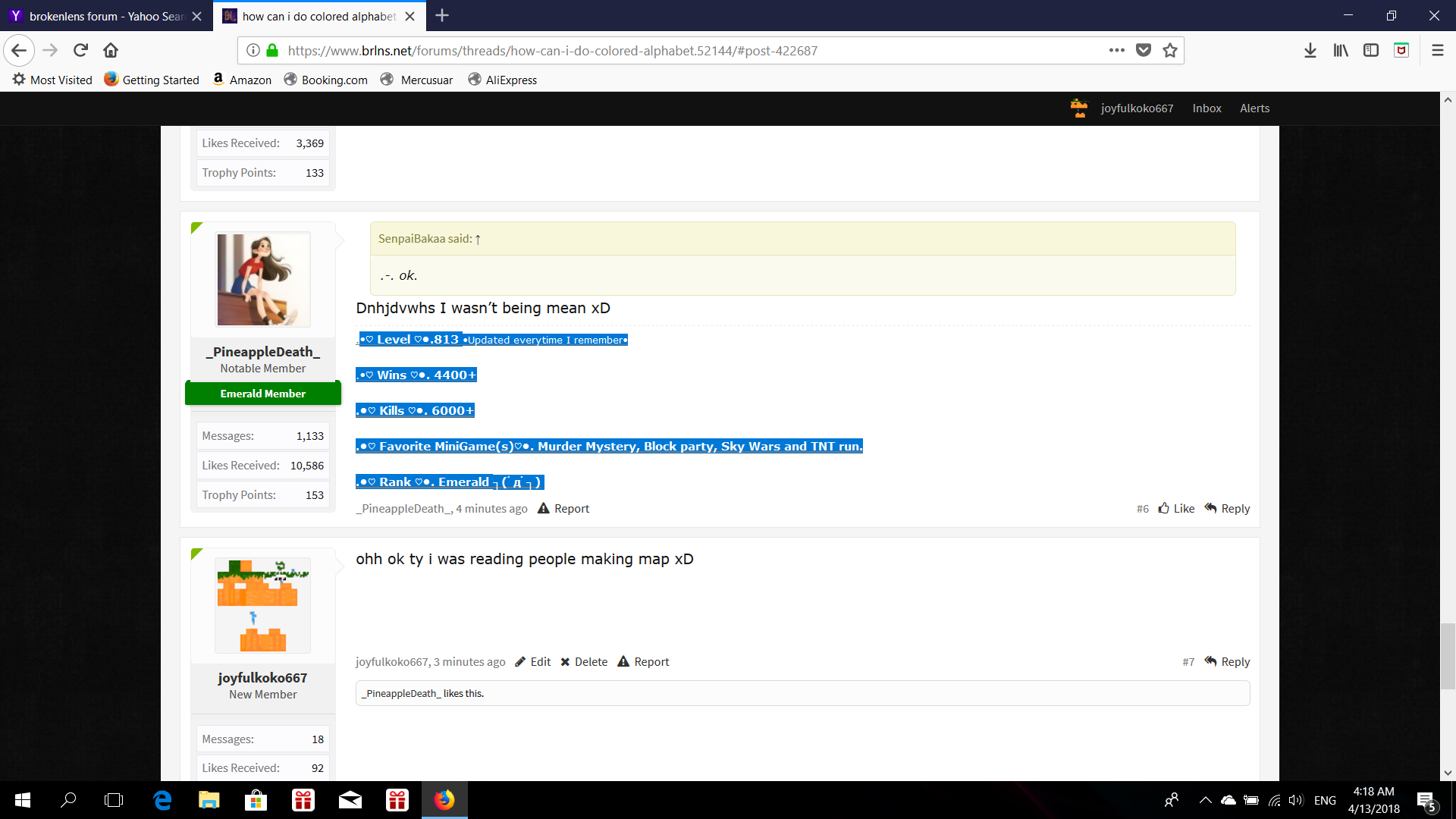1456x819 pixels.
Task: Open joyfulkoko667 account menu in header
Action: click(1122, 108)
